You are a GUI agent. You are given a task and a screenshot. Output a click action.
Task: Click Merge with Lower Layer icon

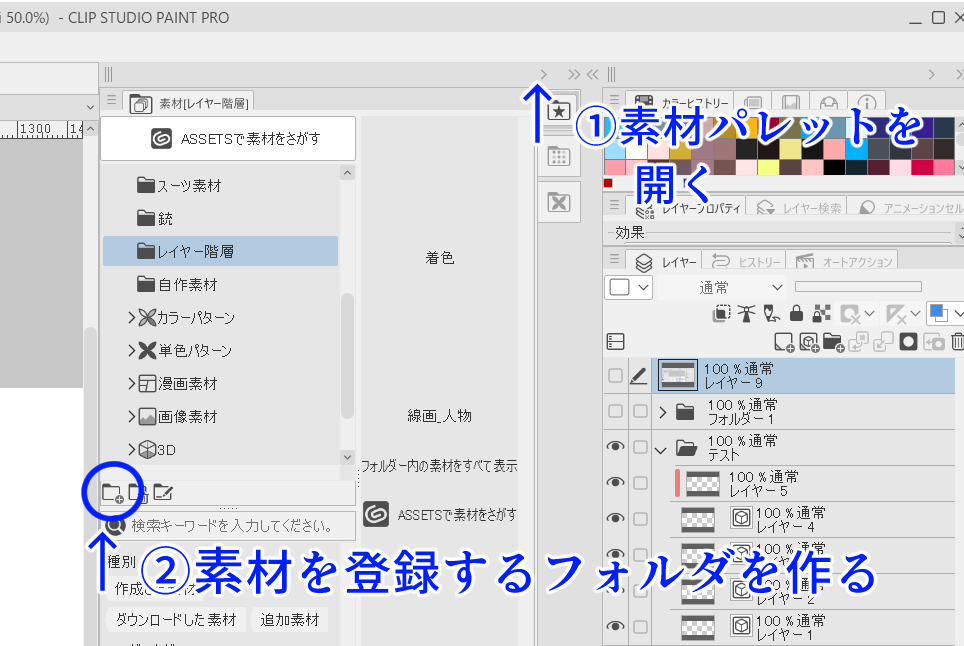883,342
